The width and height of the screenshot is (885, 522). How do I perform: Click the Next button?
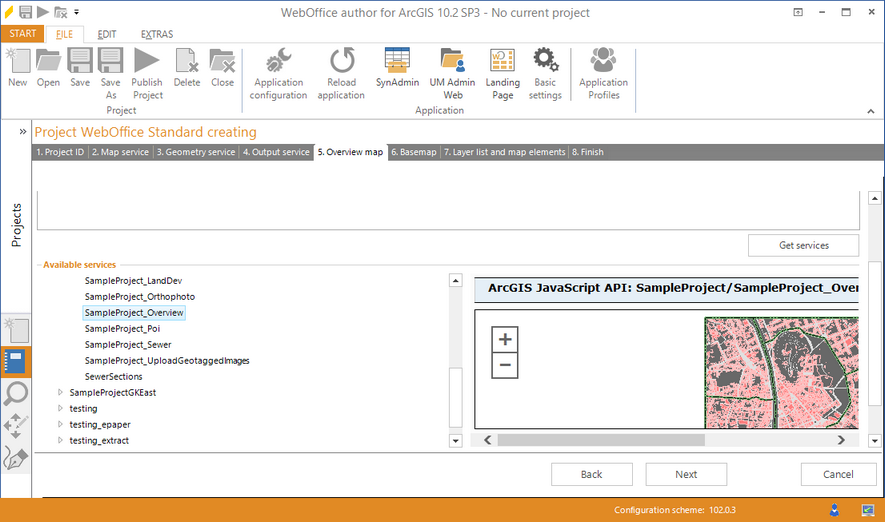(686, 475)
